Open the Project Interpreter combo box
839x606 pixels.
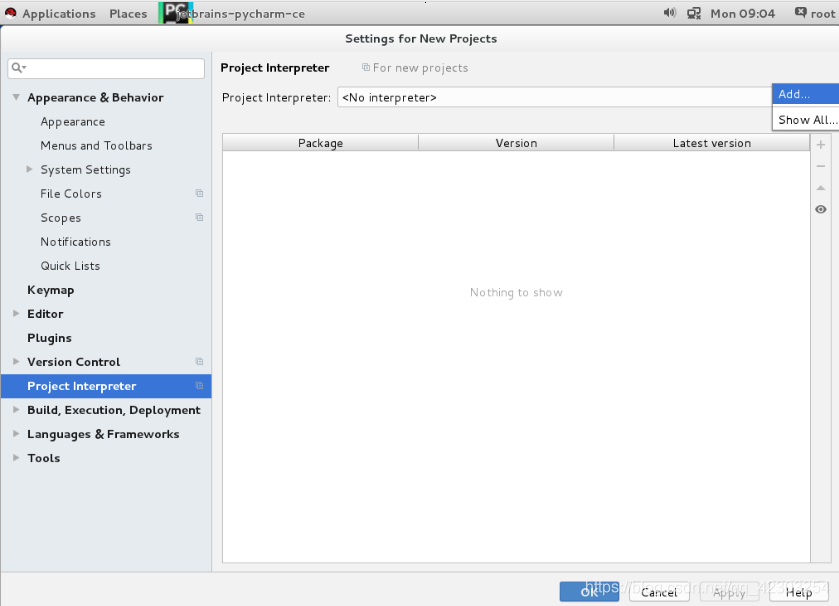(x=554, y=97)
